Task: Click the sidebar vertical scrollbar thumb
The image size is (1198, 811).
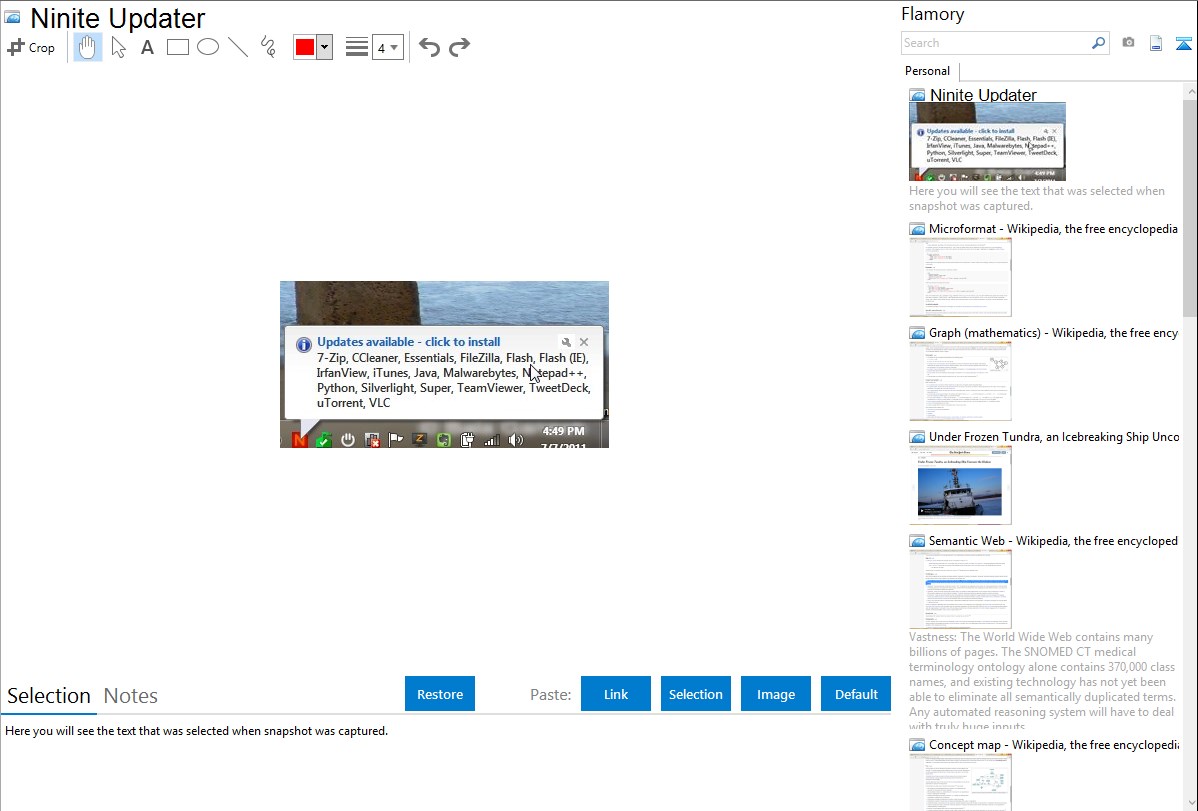Action: 1190,207
